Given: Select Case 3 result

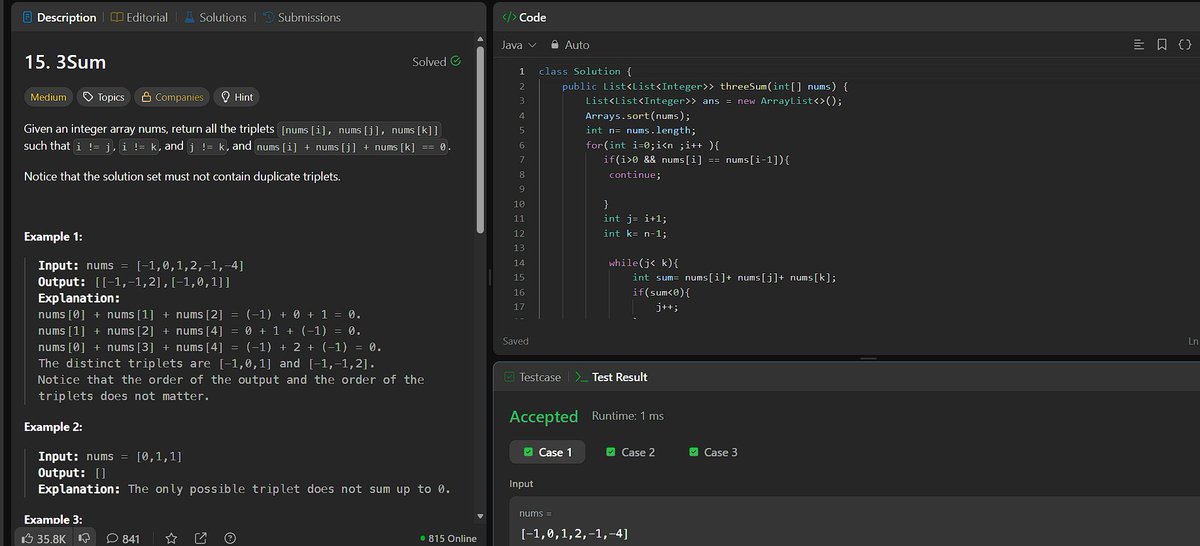Looking at the screenshot, I should (714, 452).
